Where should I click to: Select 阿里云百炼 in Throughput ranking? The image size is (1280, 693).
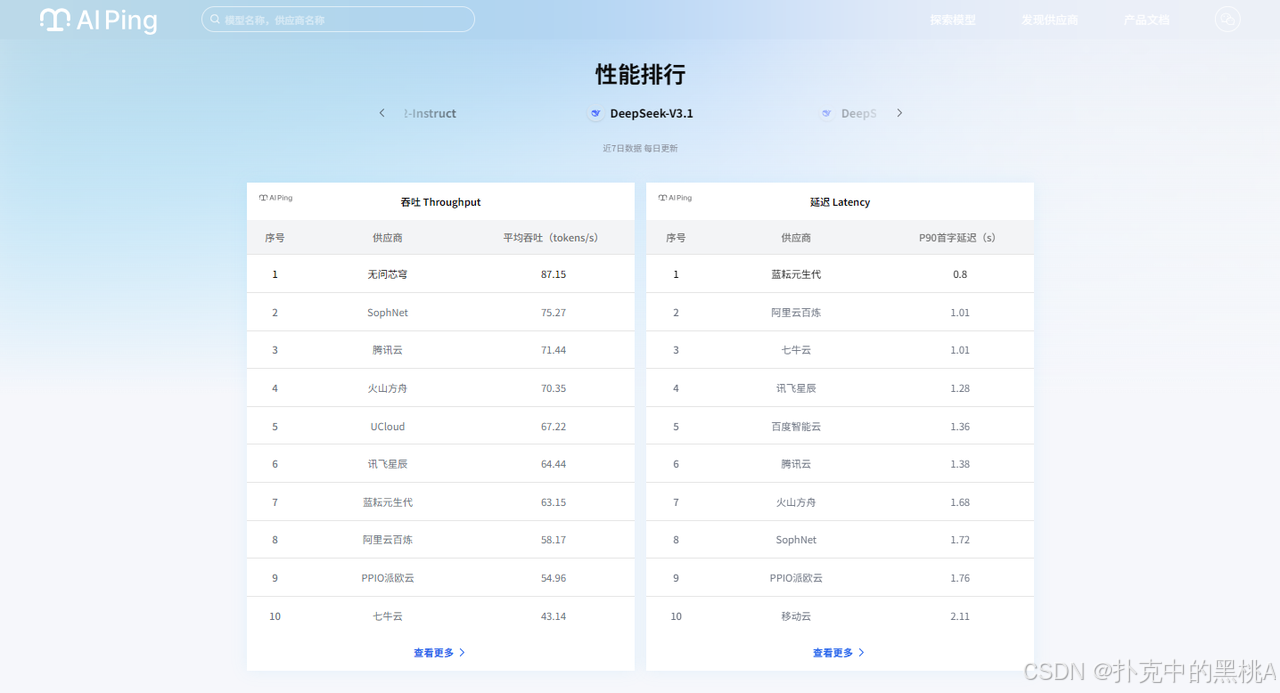387,540
